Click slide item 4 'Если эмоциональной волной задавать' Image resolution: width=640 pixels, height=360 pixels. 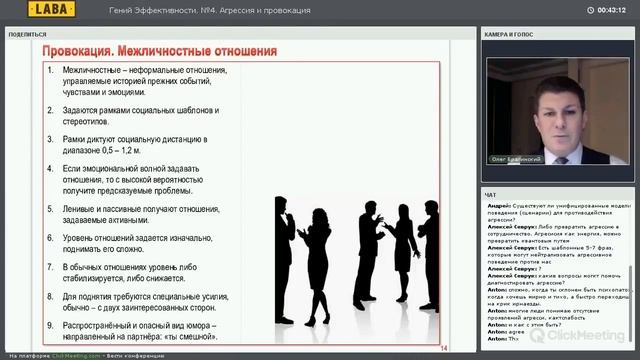tap(133, 180)
